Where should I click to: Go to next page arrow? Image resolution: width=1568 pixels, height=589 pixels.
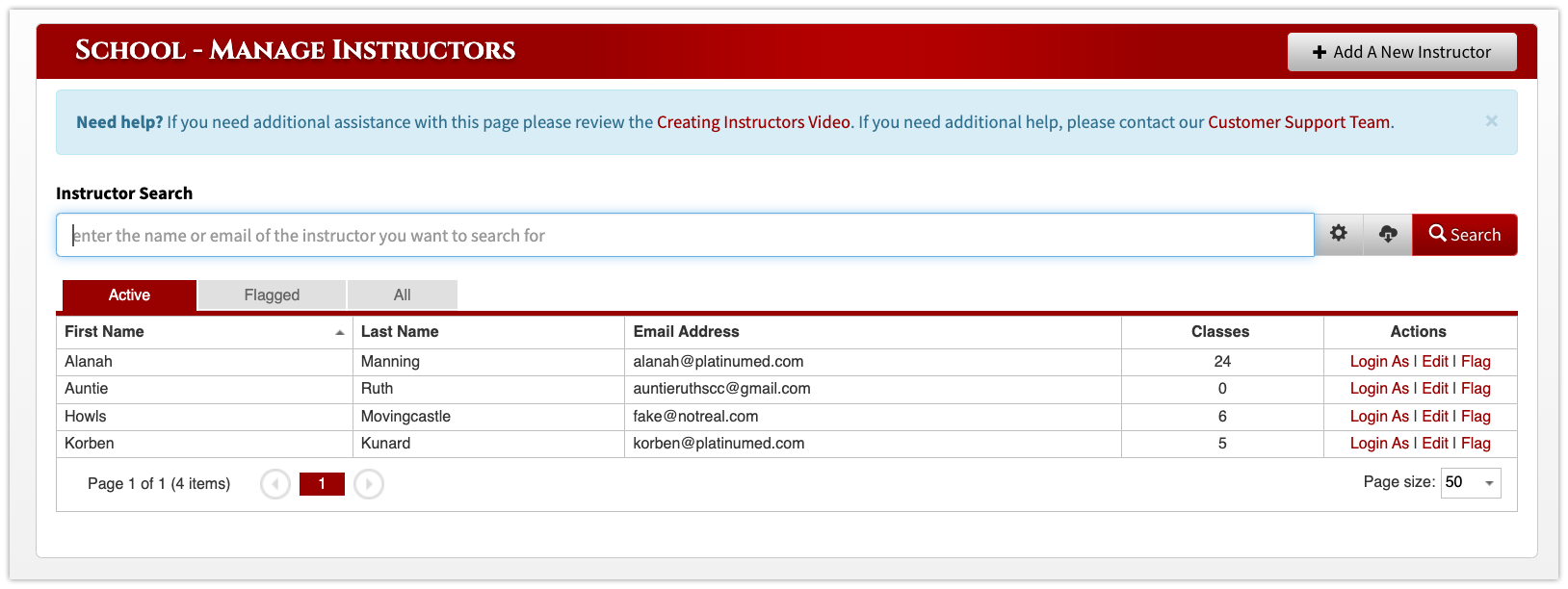(x=369, y=484)
